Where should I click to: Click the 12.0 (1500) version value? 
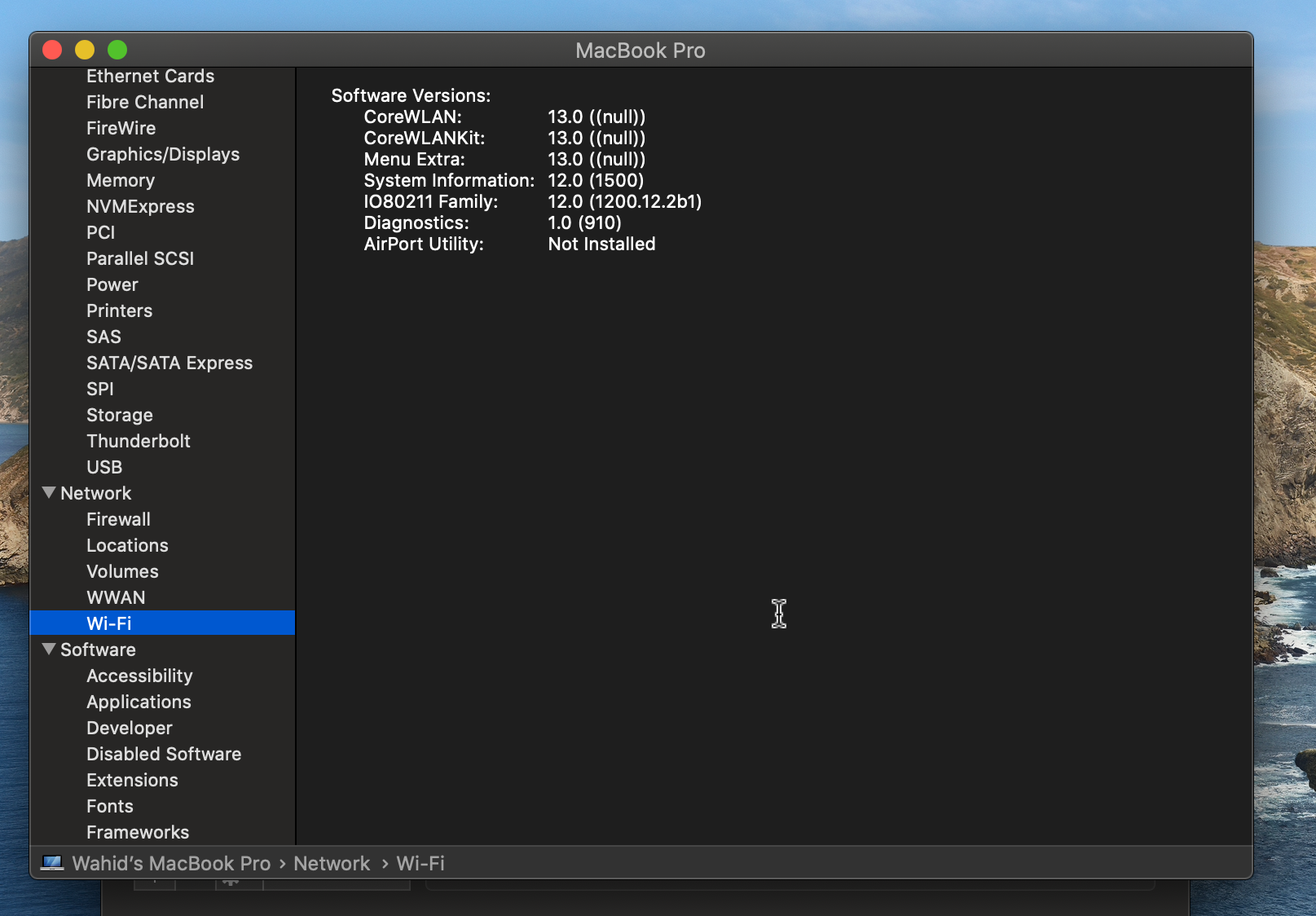(596, 180)
